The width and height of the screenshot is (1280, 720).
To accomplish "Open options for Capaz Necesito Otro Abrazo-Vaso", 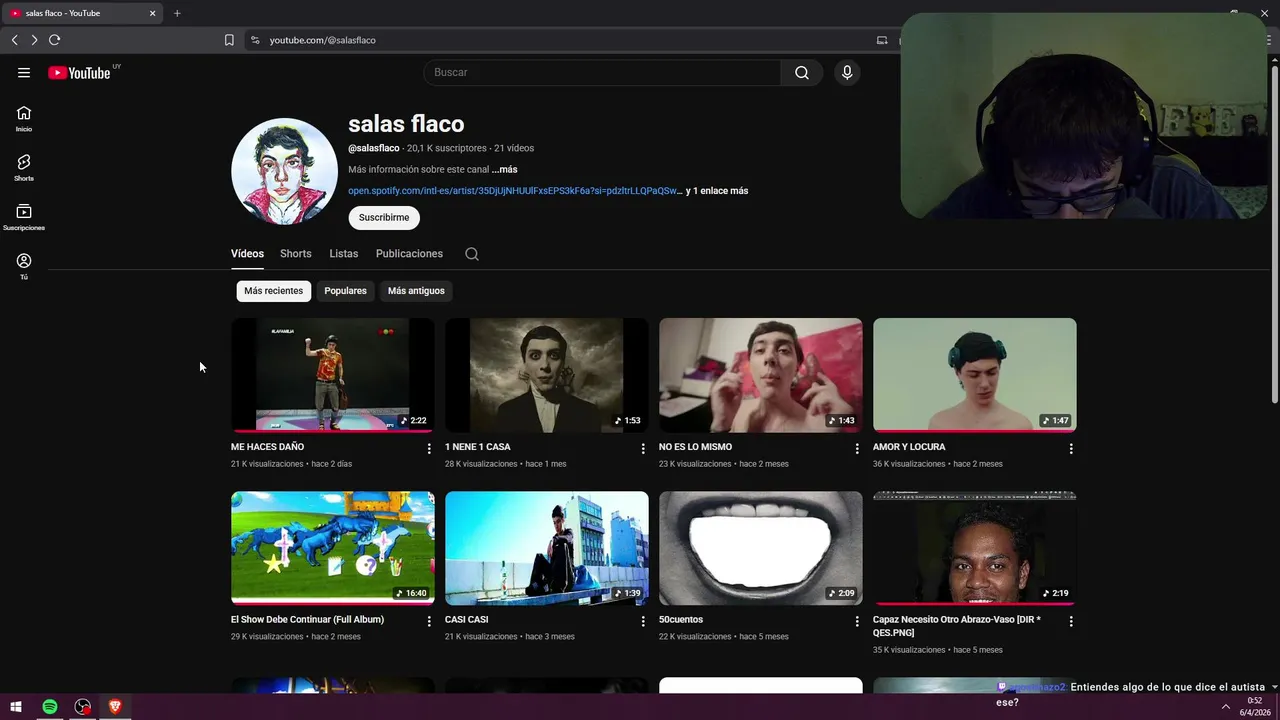I will pos(1071,621).
